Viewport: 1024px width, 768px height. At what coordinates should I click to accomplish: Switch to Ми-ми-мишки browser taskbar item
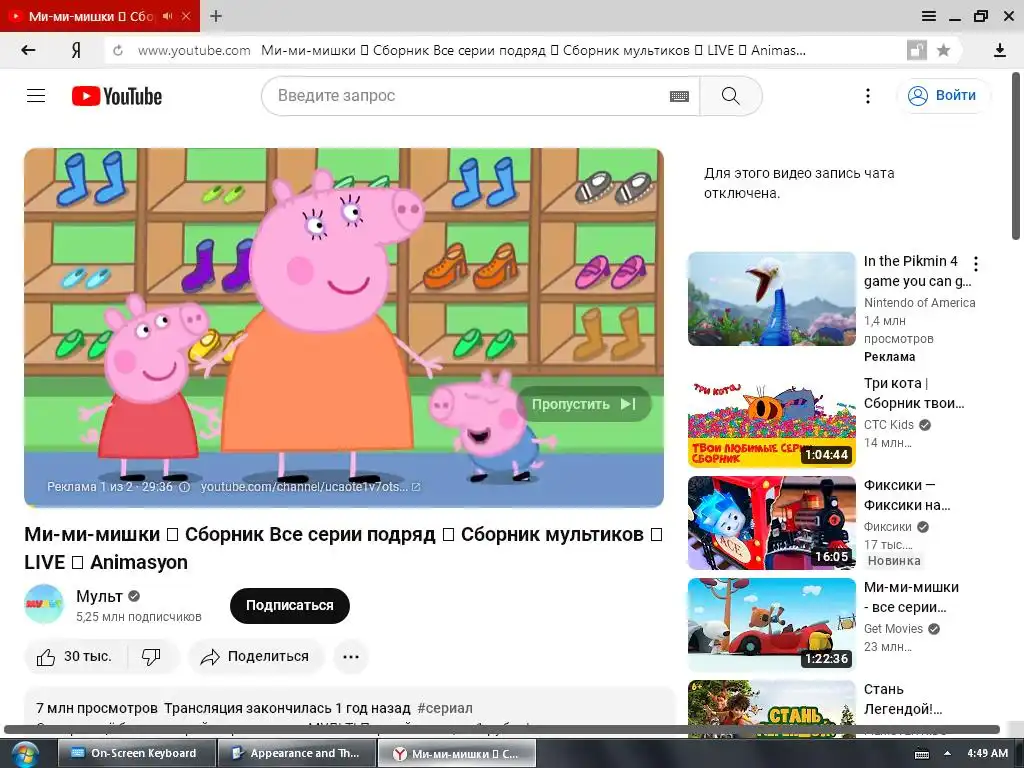point(457,754)
